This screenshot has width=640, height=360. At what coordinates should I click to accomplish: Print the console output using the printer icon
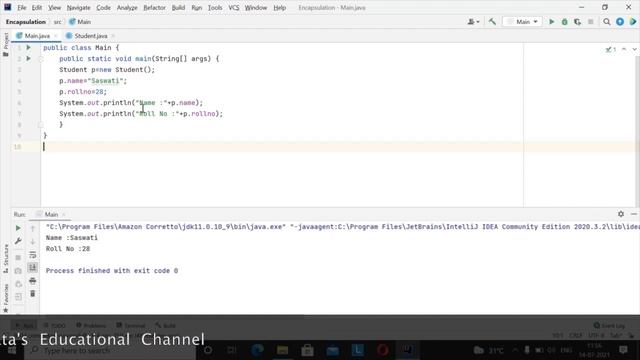(33, 281)
